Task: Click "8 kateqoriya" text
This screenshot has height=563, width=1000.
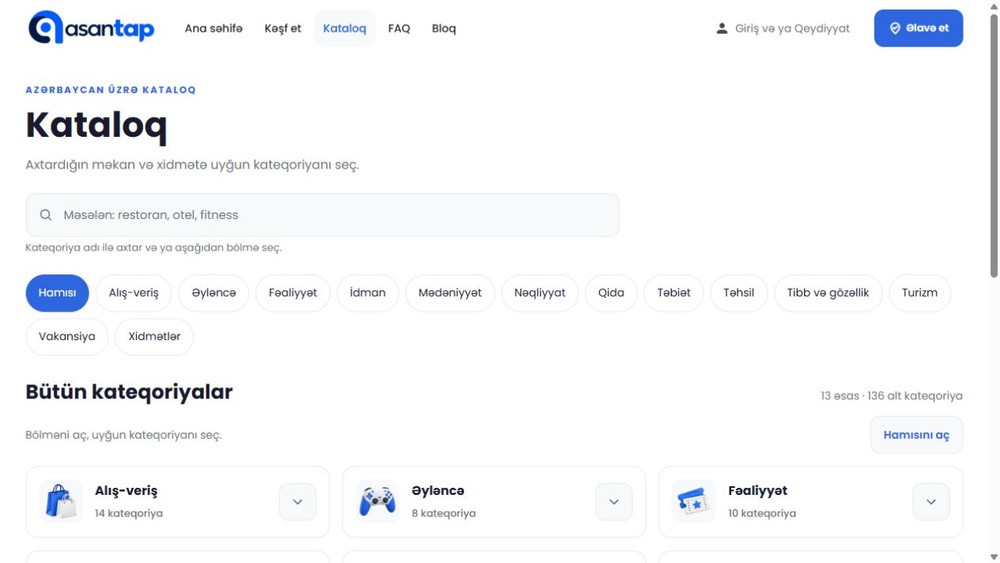Action: tap(443, 513)
